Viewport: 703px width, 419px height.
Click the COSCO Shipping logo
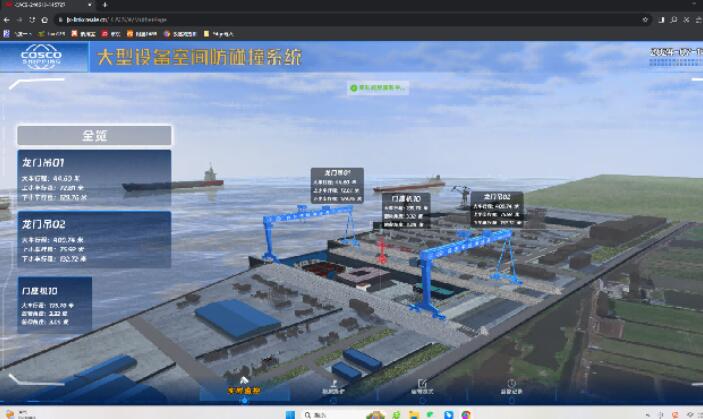tap(41, 57)
